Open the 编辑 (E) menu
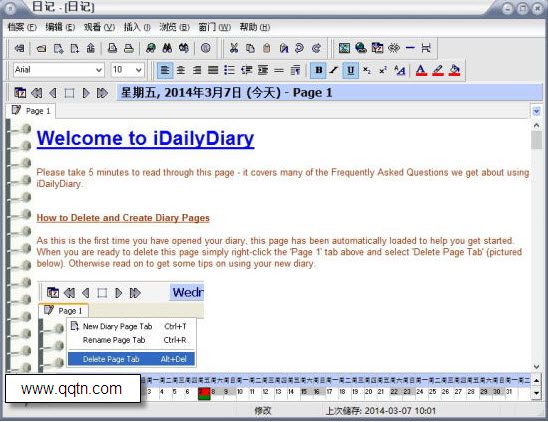 pyautogui.click(x=60, y=27)
